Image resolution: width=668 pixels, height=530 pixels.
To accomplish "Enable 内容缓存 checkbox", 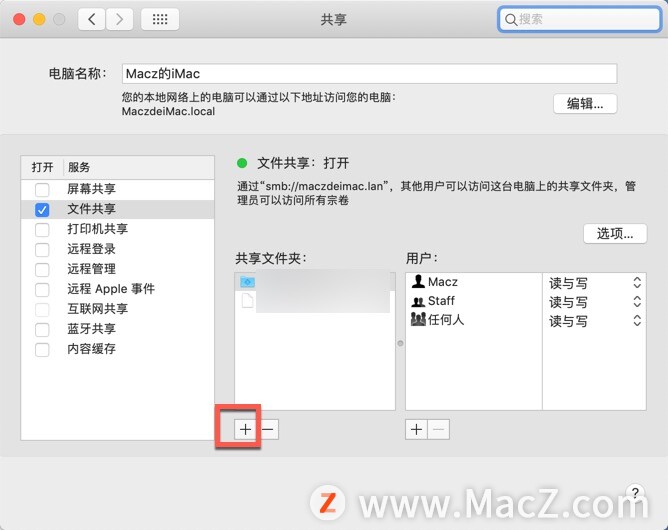I will (42, 349).
